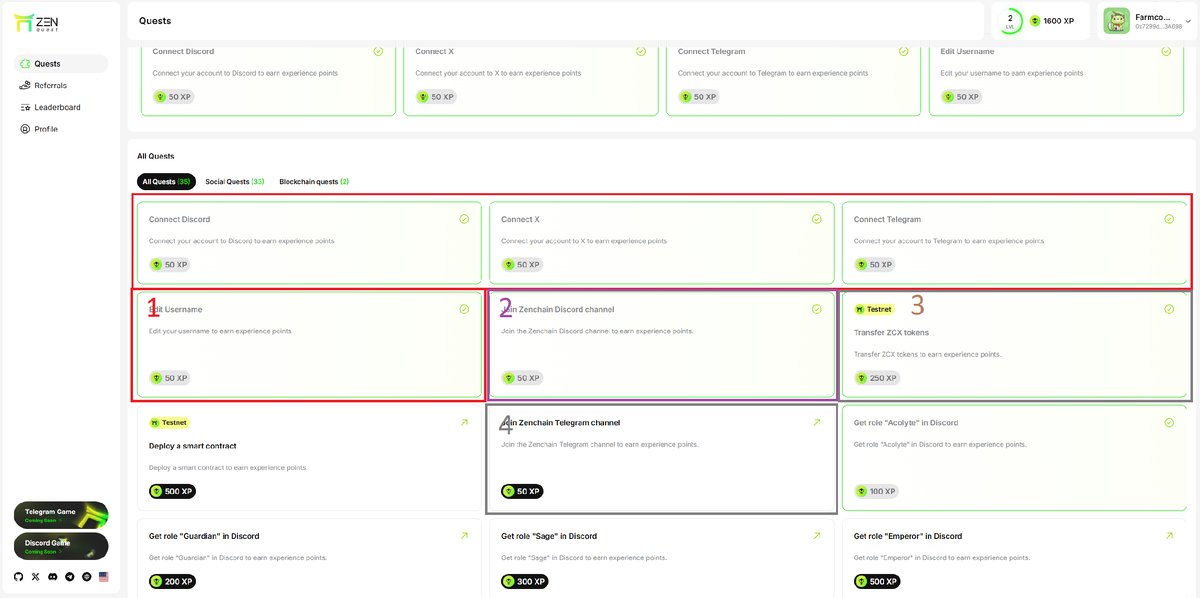This screenshot has width=1200, height=598.
Task: Open arrow icon on Join Zenchain Telegram channel
Action: point(816,423)
